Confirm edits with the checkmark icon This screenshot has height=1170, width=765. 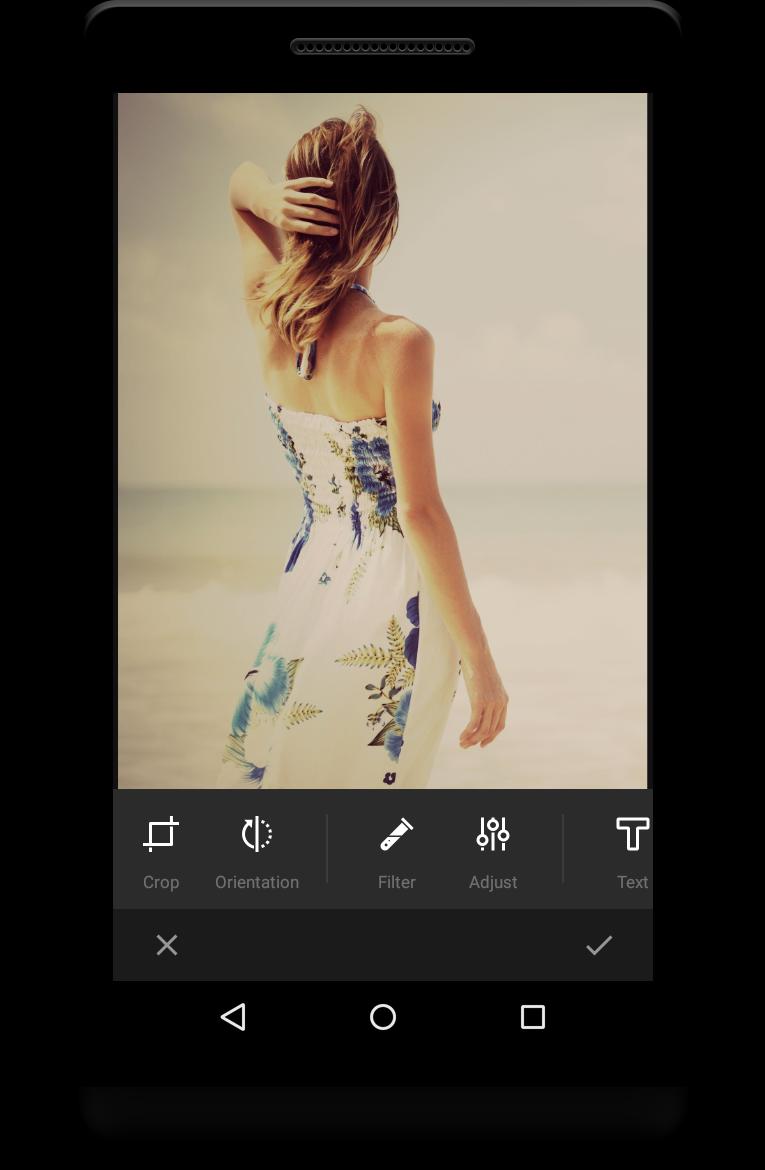click(x=599, y=945)
